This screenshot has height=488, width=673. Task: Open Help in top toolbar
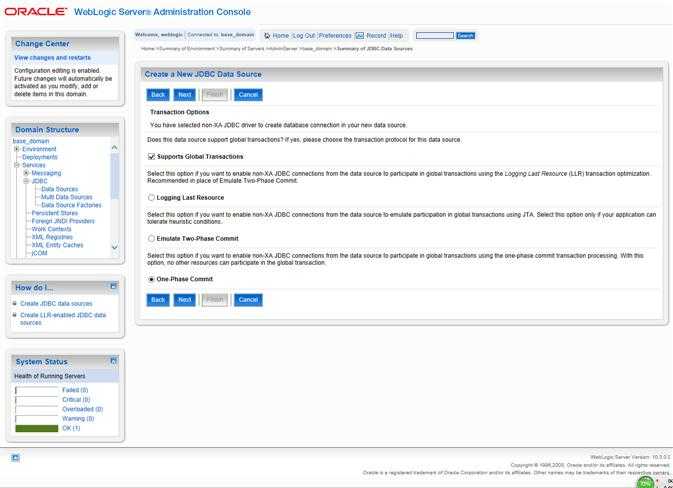pos(396,36)
